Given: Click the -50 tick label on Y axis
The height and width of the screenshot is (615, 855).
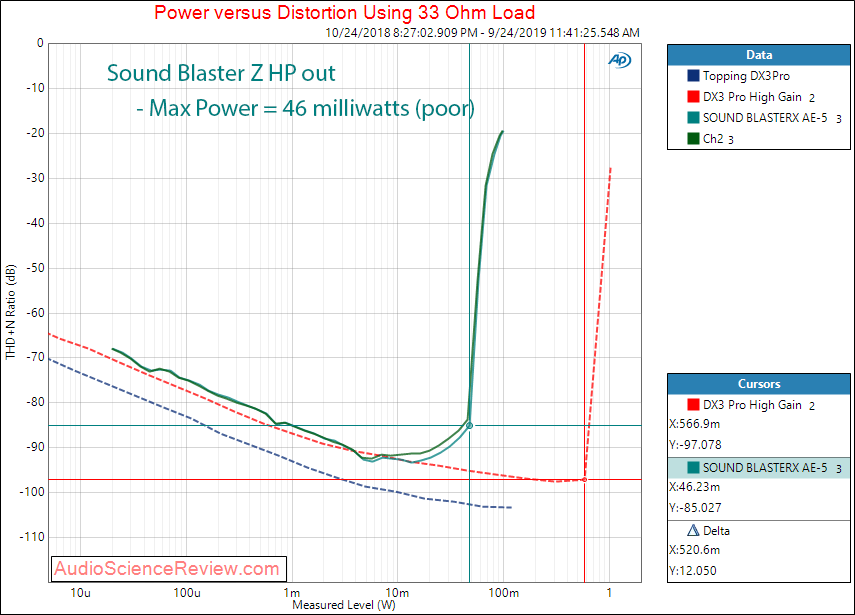Looking at the screenshot, I should [x=35, y=268].
